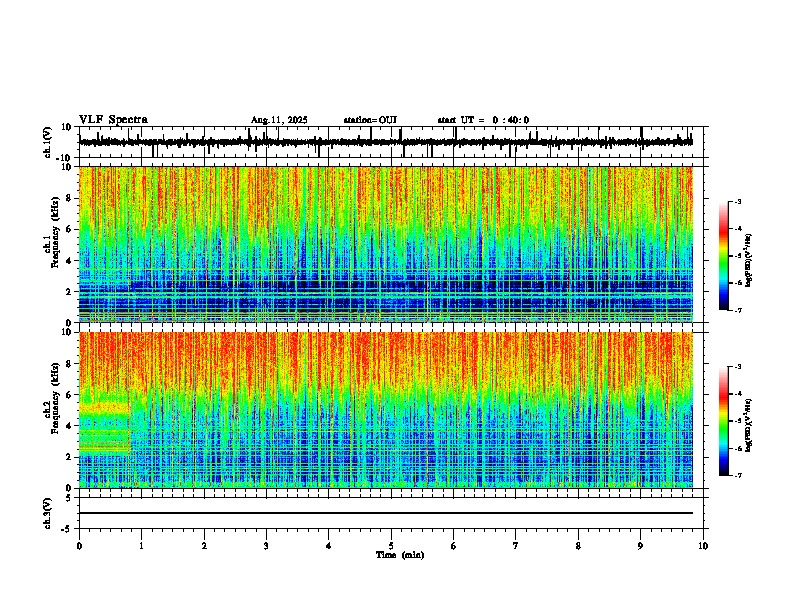Click time axis tick label "5"

[x=391, y=546]
